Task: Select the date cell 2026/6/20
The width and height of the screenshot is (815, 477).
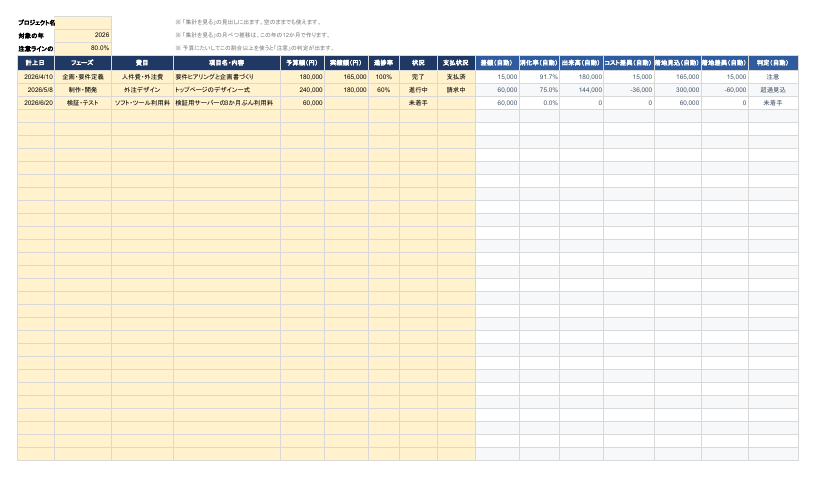Action: [36, 103]
